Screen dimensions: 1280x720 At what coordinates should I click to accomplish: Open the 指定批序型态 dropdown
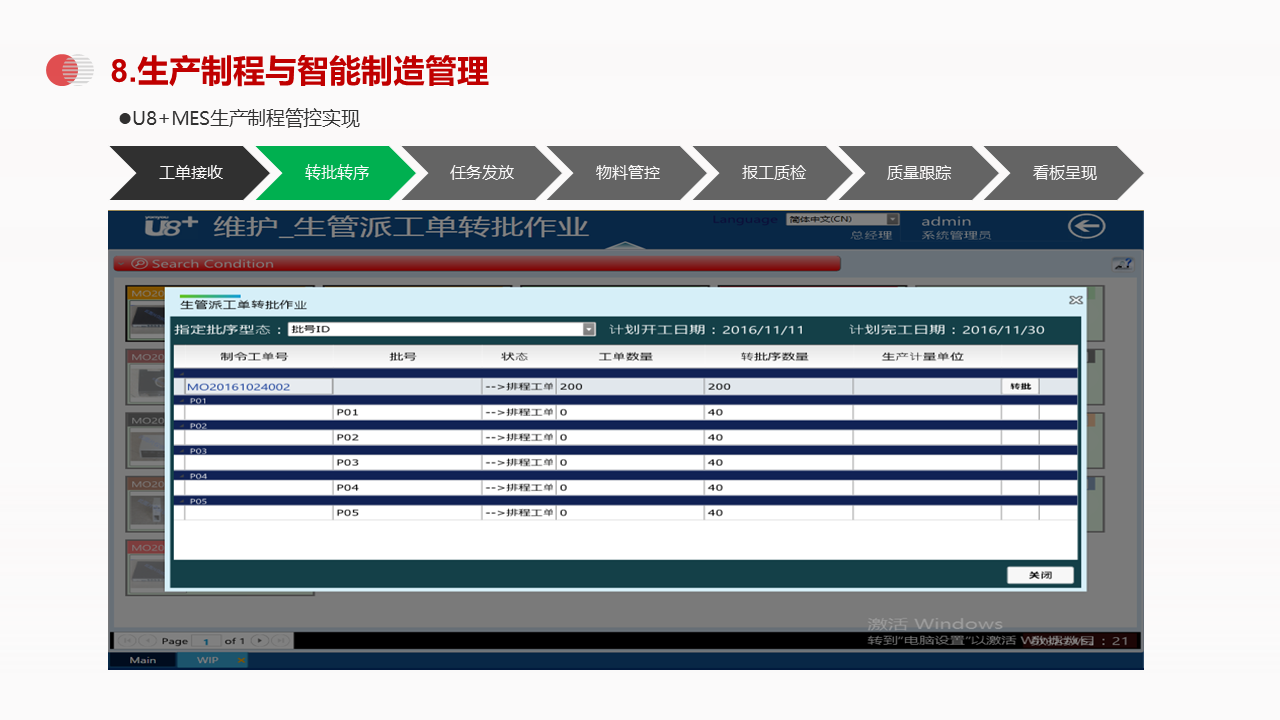point(589,329)
